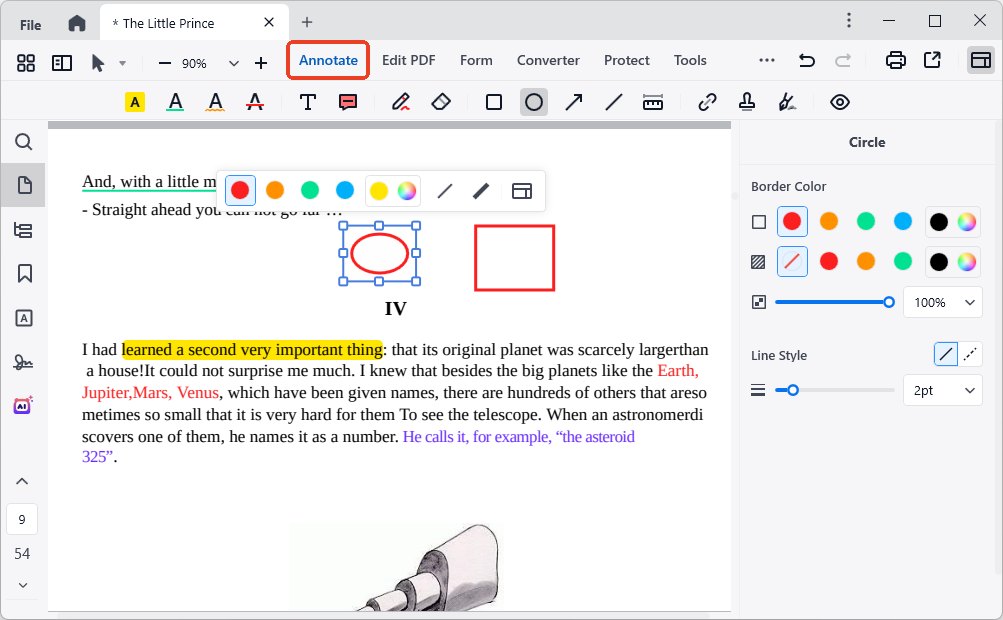The width and height of the screenshot is (1003, 620).
Task: Toggle annotation visibility with the eye icon
Action: (839, 101)
